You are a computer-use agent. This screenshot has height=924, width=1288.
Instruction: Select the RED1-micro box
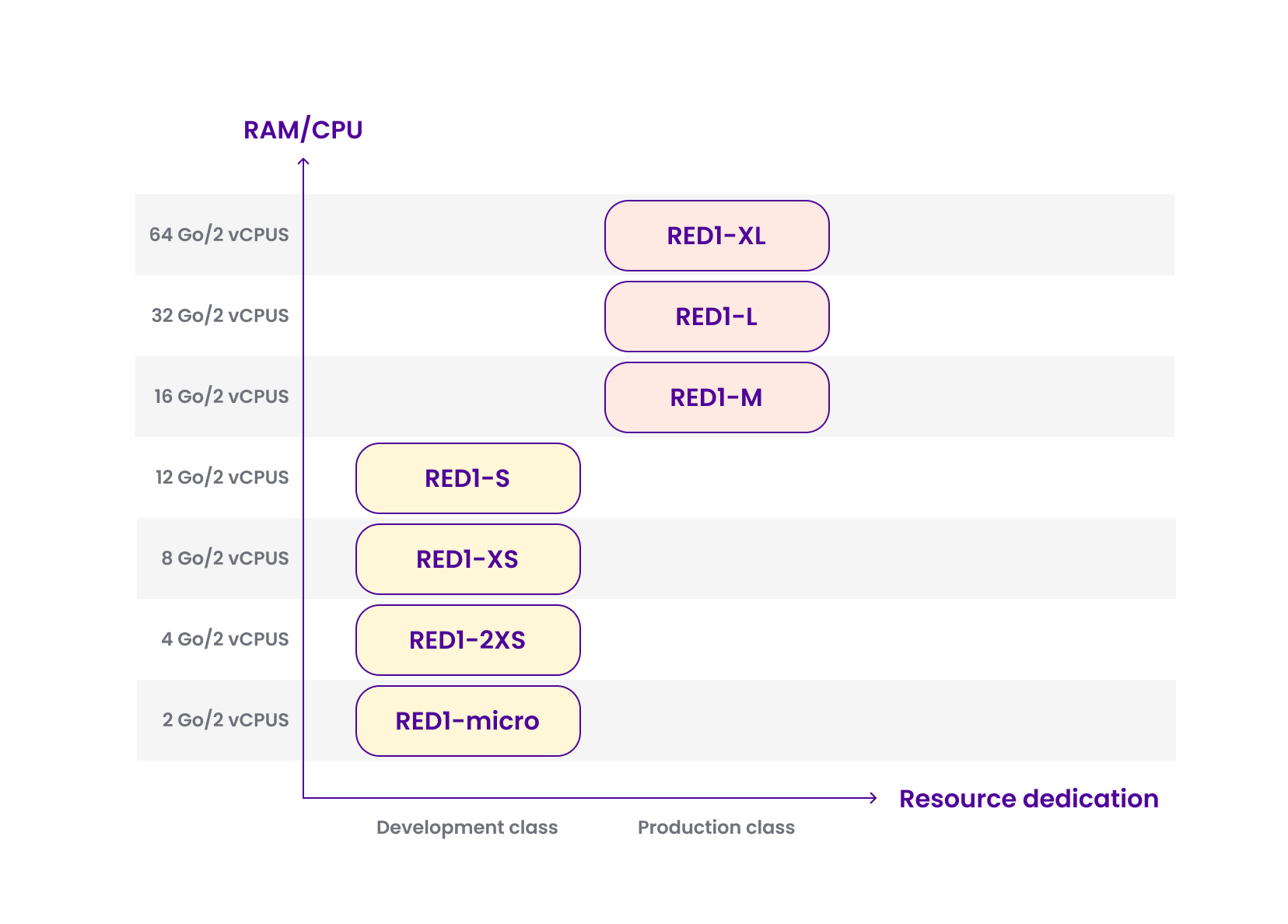tap(467, 721)
